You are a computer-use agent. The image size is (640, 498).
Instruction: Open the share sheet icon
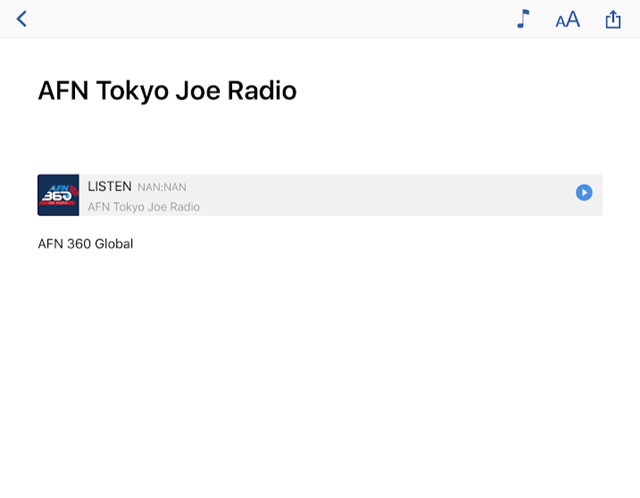point(613,19)
